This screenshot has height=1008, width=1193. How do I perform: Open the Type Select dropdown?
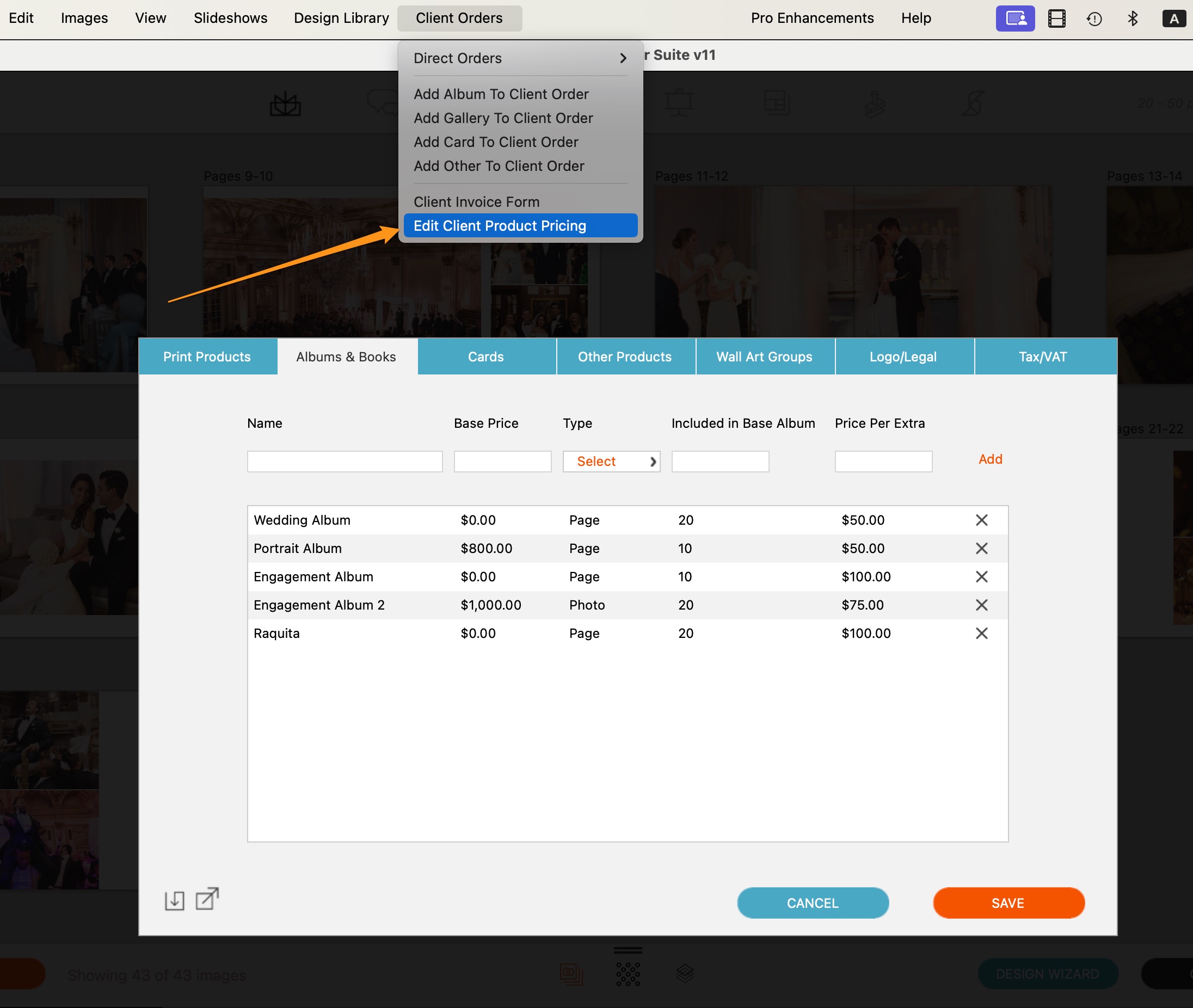coord(611,461)
